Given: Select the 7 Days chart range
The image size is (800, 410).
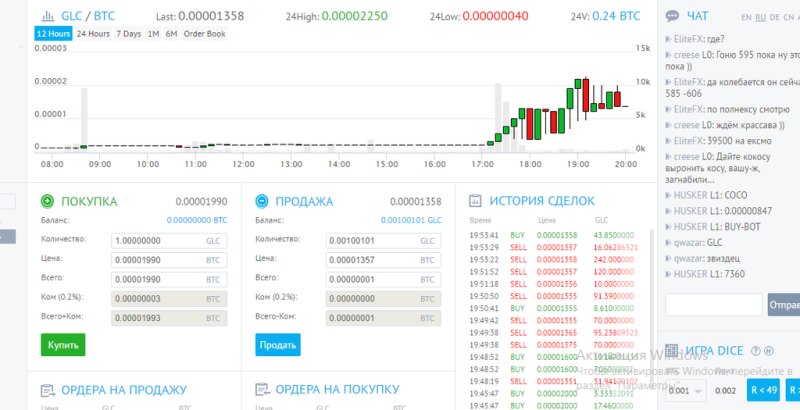Looking at the screenshot, I should pos(128,34).
